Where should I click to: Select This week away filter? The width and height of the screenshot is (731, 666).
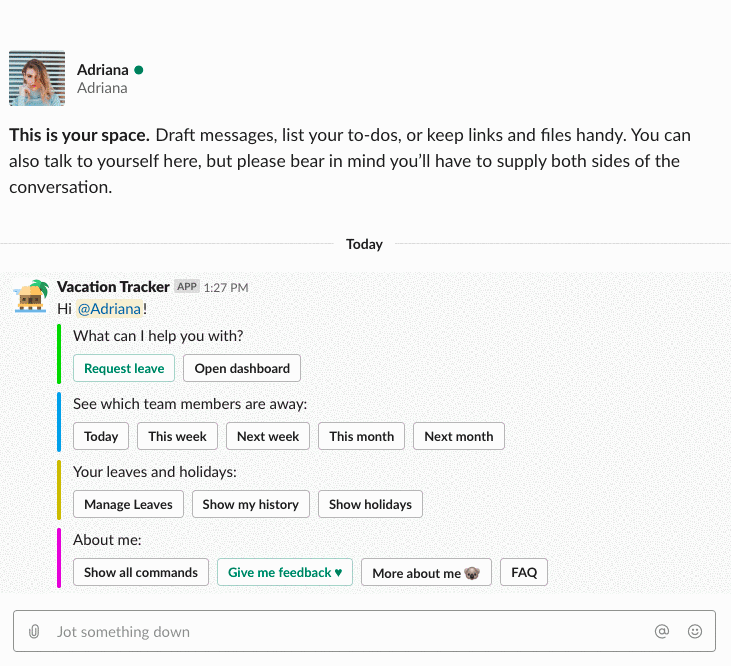177,436
